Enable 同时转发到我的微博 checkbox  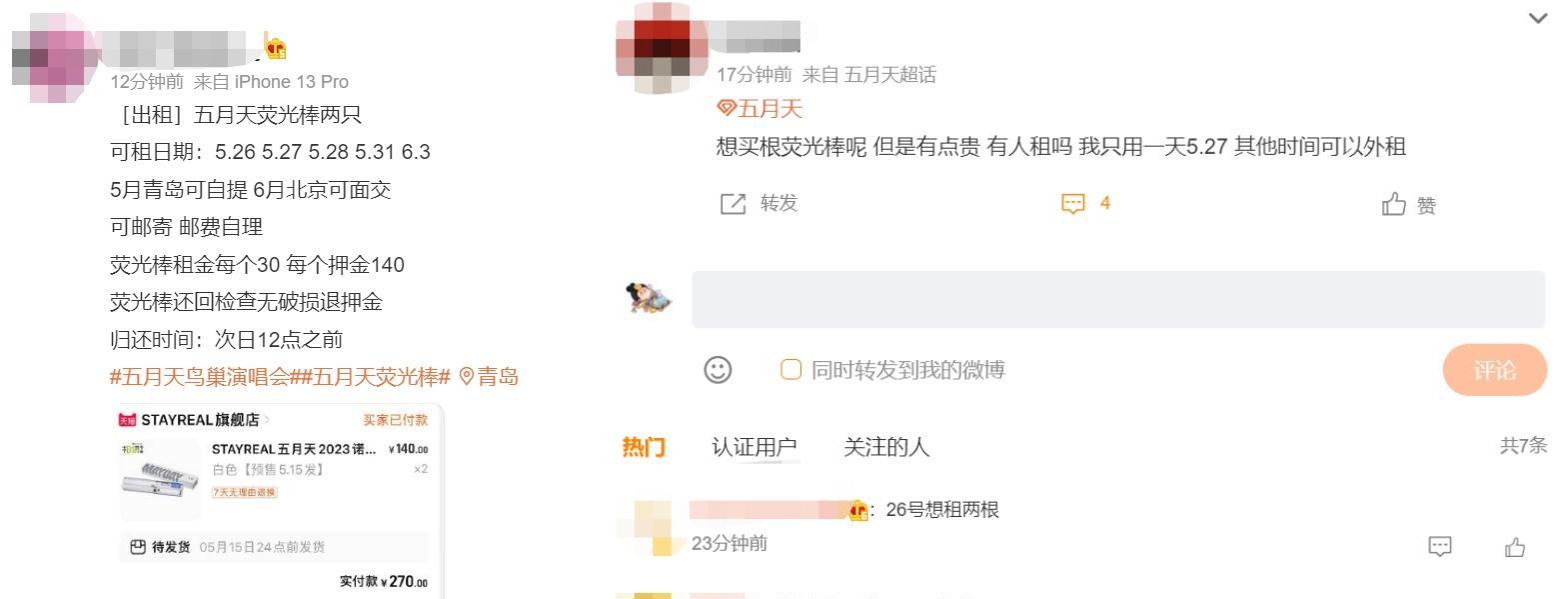tap(790, 370)
